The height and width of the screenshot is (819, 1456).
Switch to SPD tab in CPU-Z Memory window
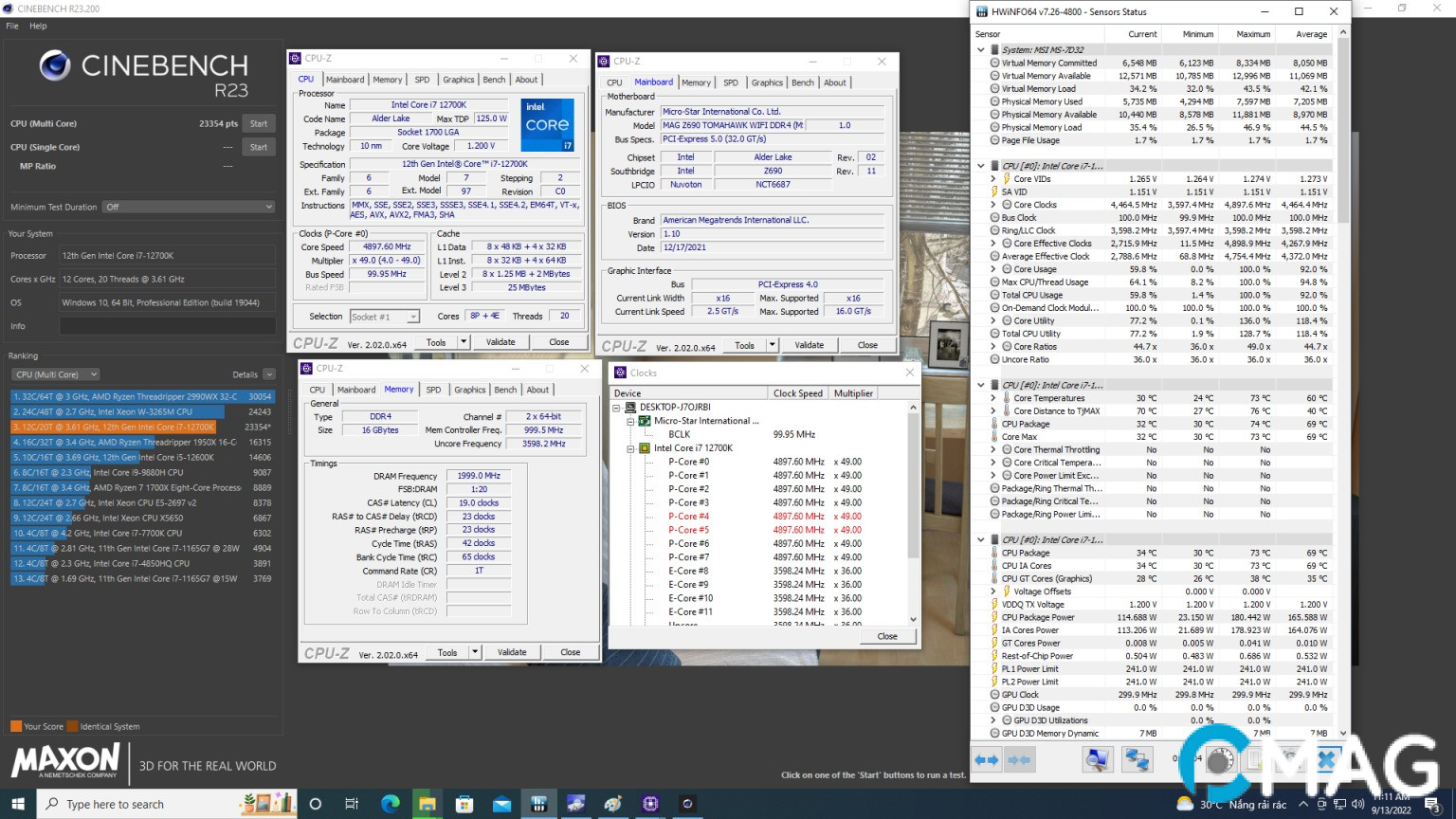pos(433,390)
